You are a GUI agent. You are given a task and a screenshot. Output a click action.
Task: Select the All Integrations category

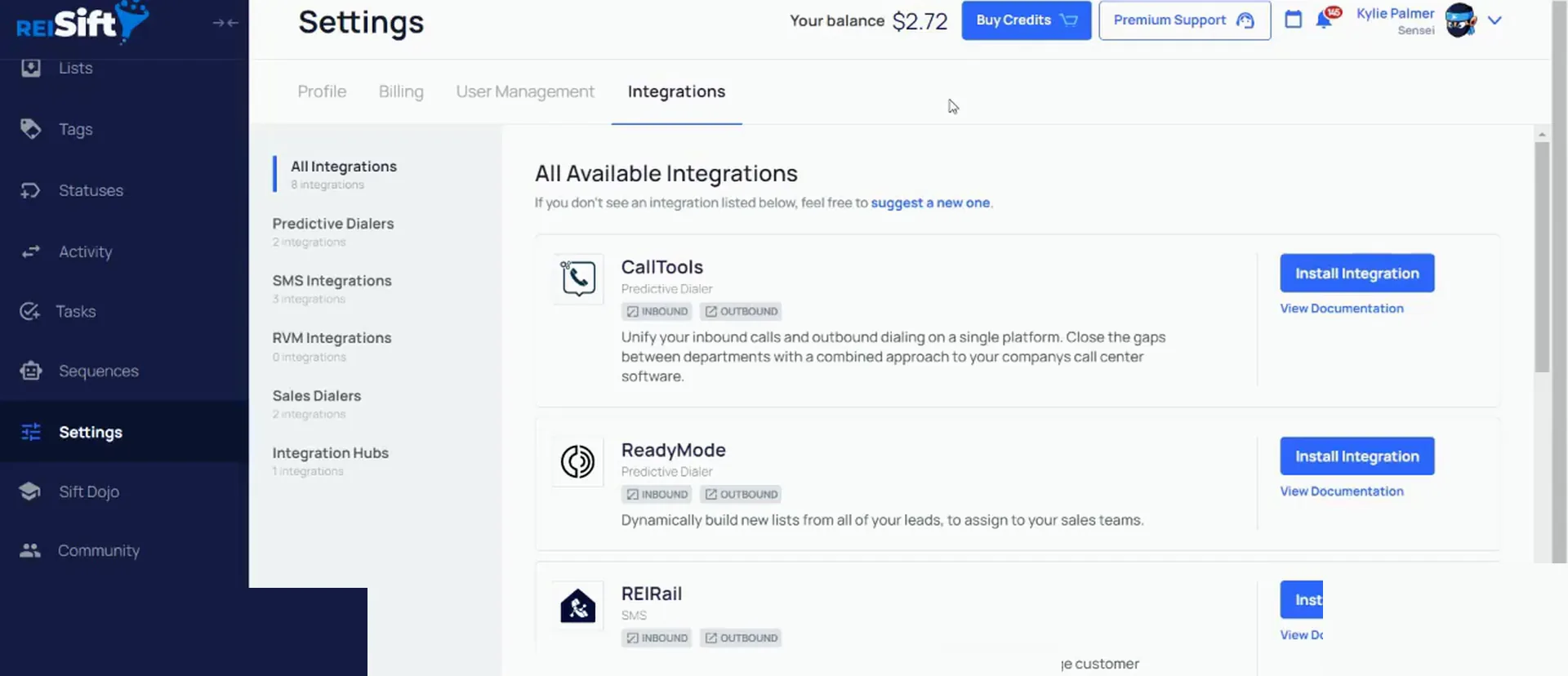[x=344, y=174]
